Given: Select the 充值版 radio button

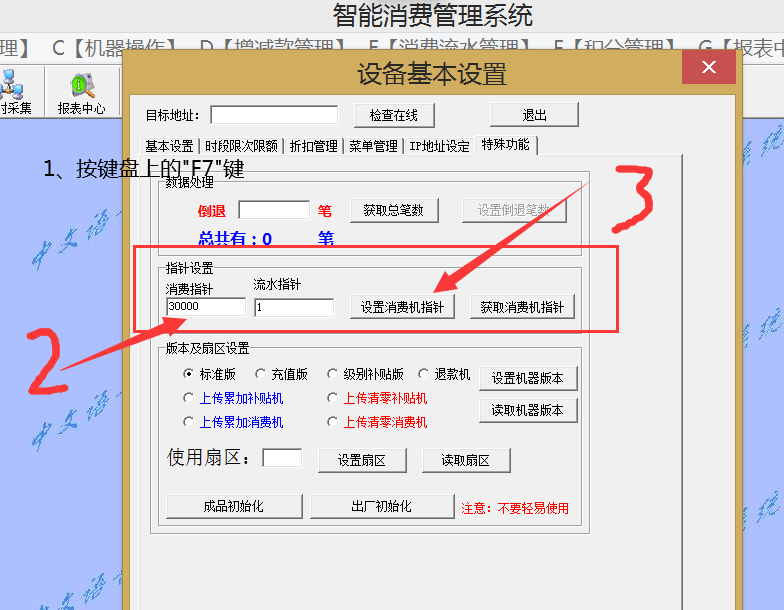Looking at the screenshot, I should 261,374.
